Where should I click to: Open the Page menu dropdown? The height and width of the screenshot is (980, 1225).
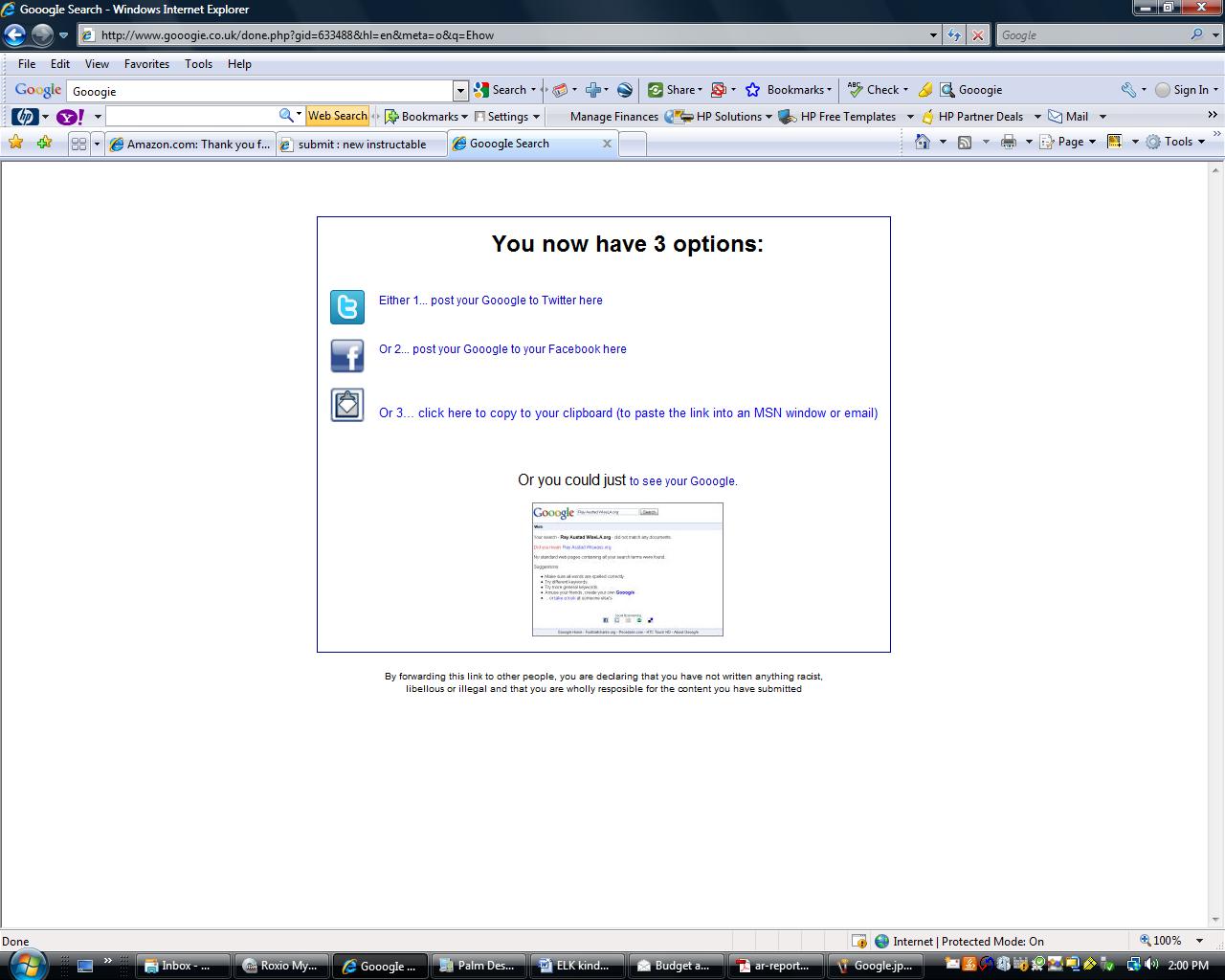coord(1077,142)
